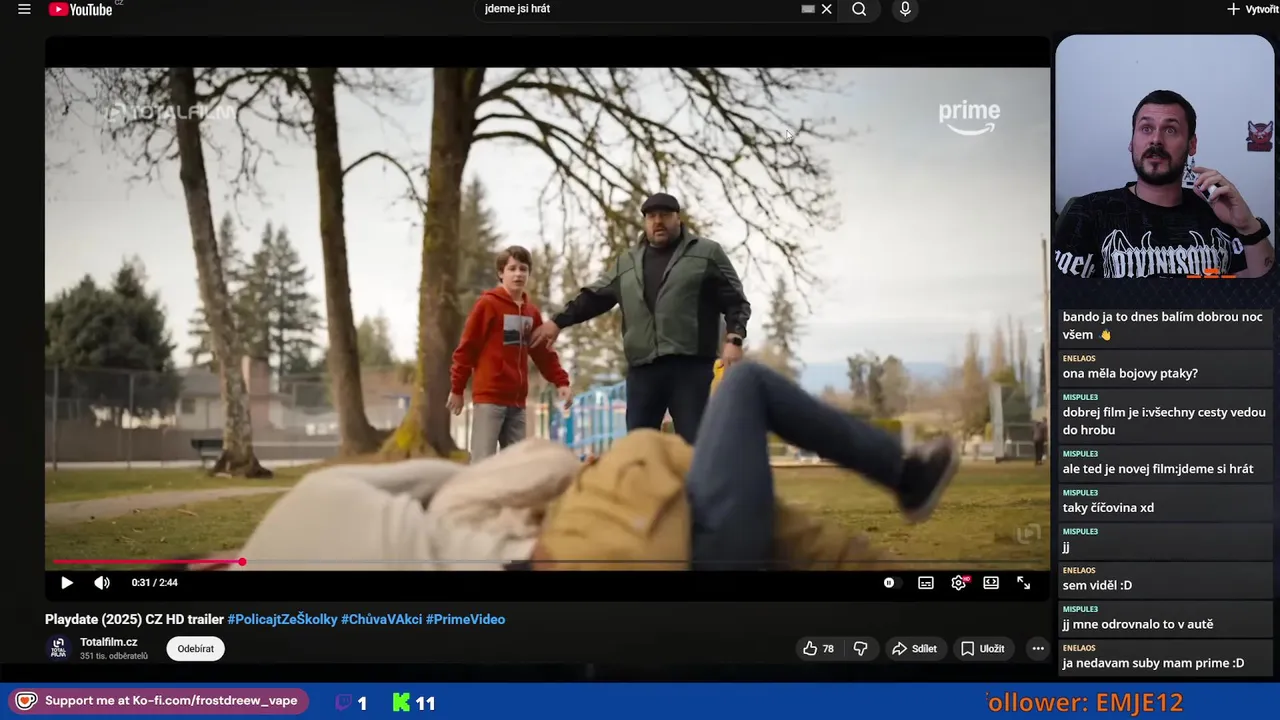Click the Ko-fi heart cup icon

pos(26,701)
